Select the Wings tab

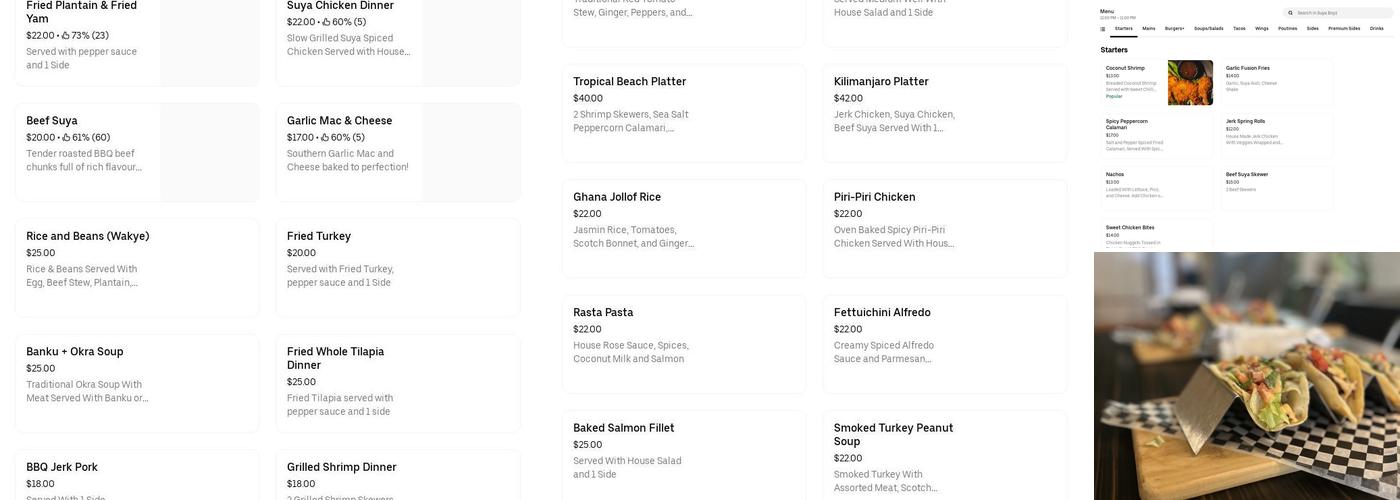[1262, 29]
